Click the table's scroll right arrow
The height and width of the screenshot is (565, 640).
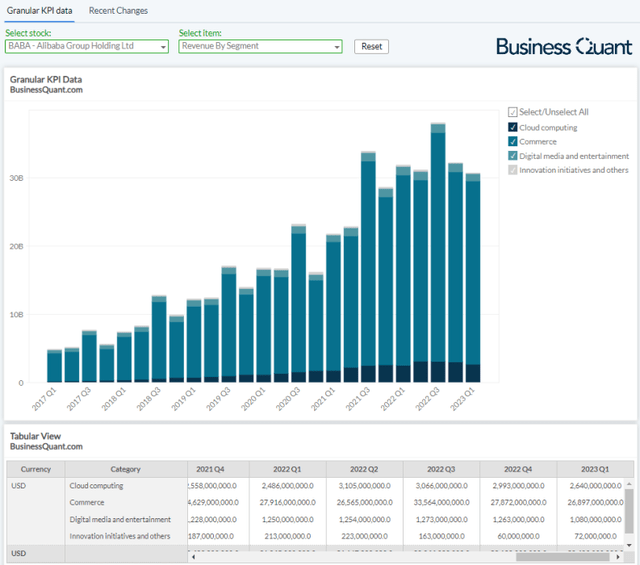coord(618,557)
